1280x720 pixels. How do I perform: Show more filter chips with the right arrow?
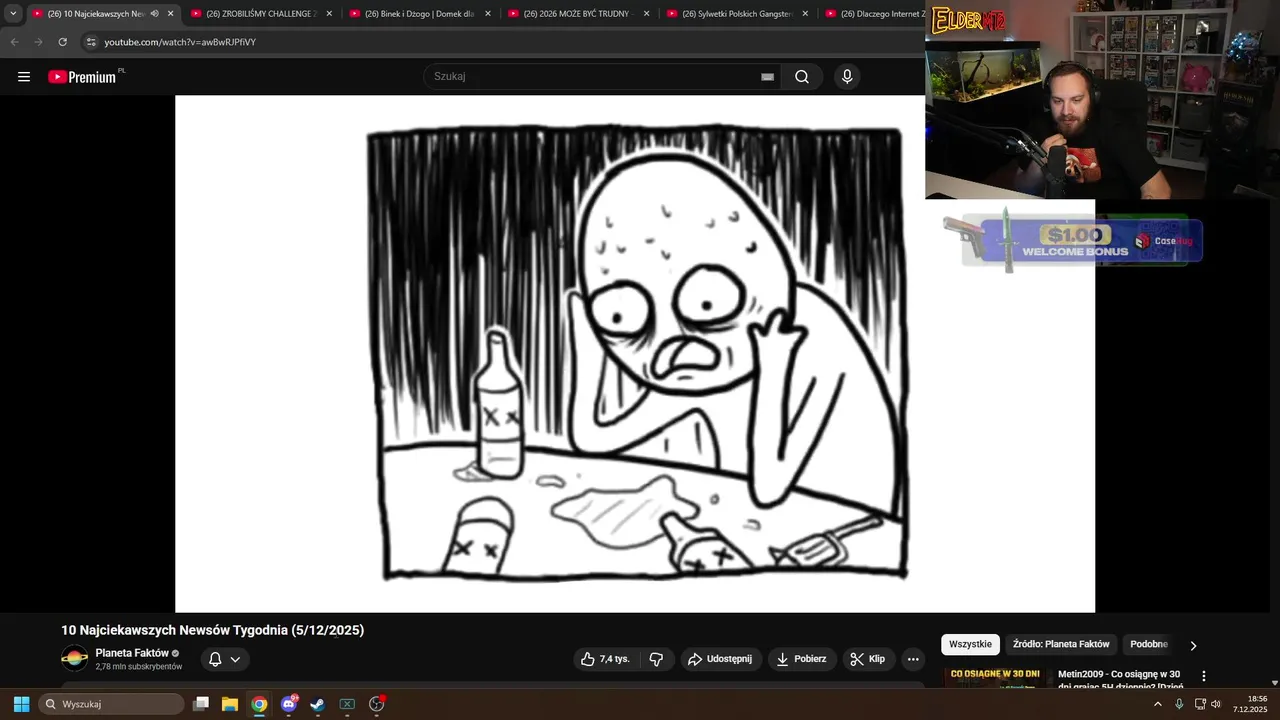[x=1193, y=645]
